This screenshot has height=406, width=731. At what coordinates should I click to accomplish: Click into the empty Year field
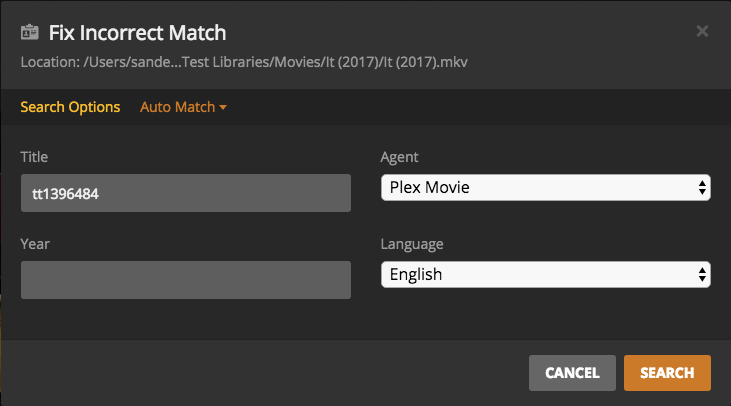(x=185, y=280)
